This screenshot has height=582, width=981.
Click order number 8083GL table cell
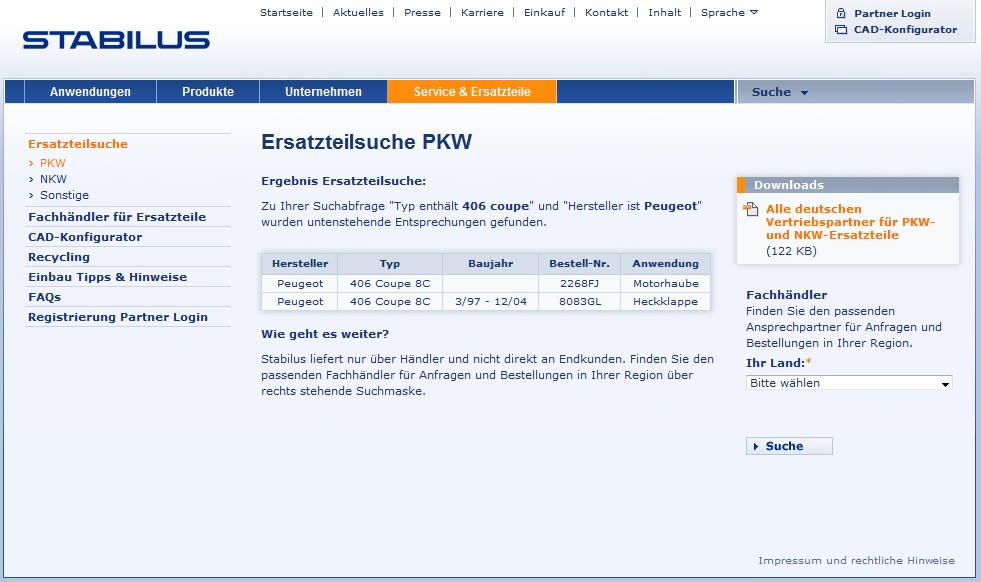tap(580, 301)
